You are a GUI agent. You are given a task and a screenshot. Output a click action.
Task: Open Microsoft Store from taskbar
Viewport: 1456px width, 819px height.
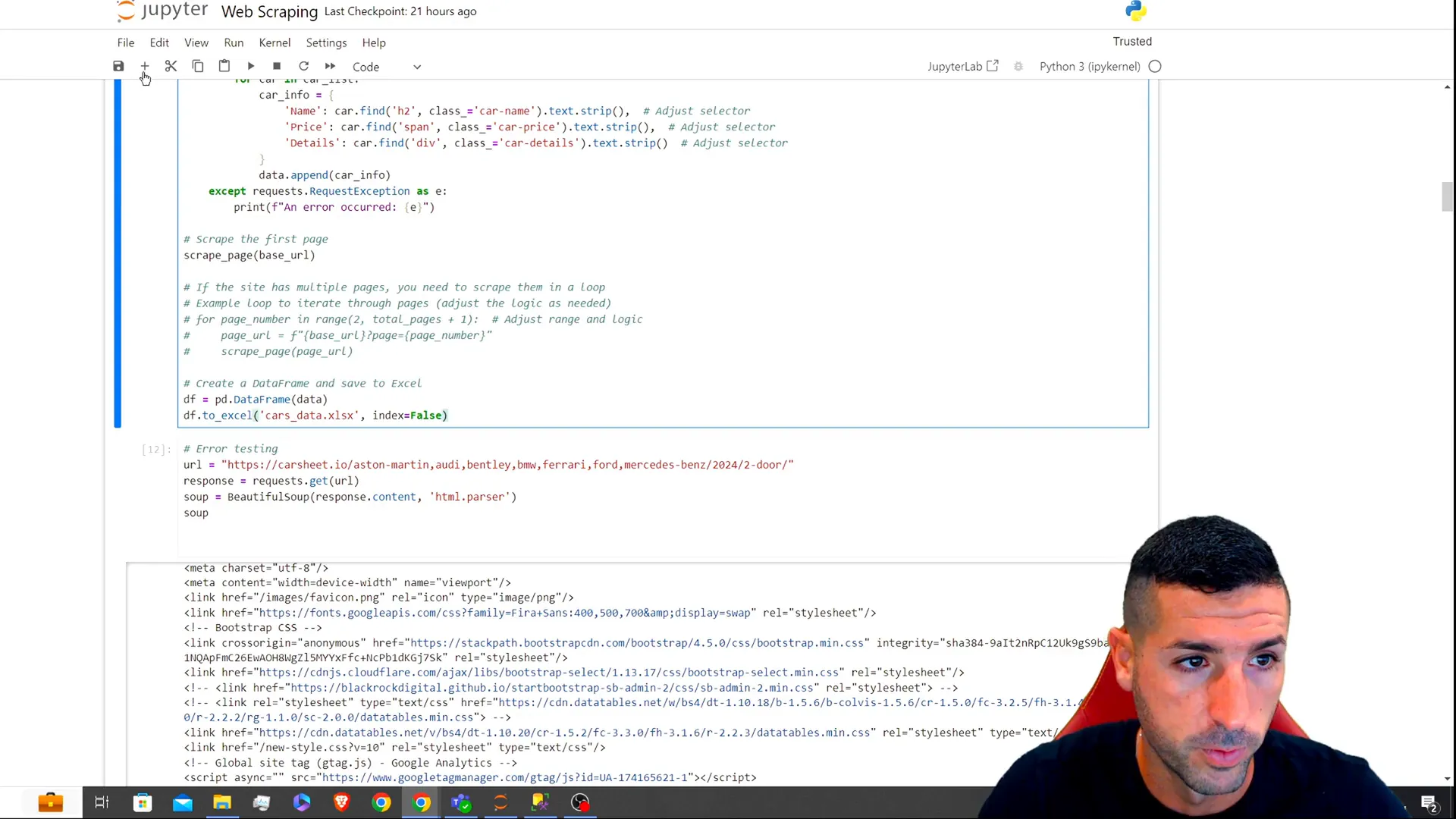143,802
